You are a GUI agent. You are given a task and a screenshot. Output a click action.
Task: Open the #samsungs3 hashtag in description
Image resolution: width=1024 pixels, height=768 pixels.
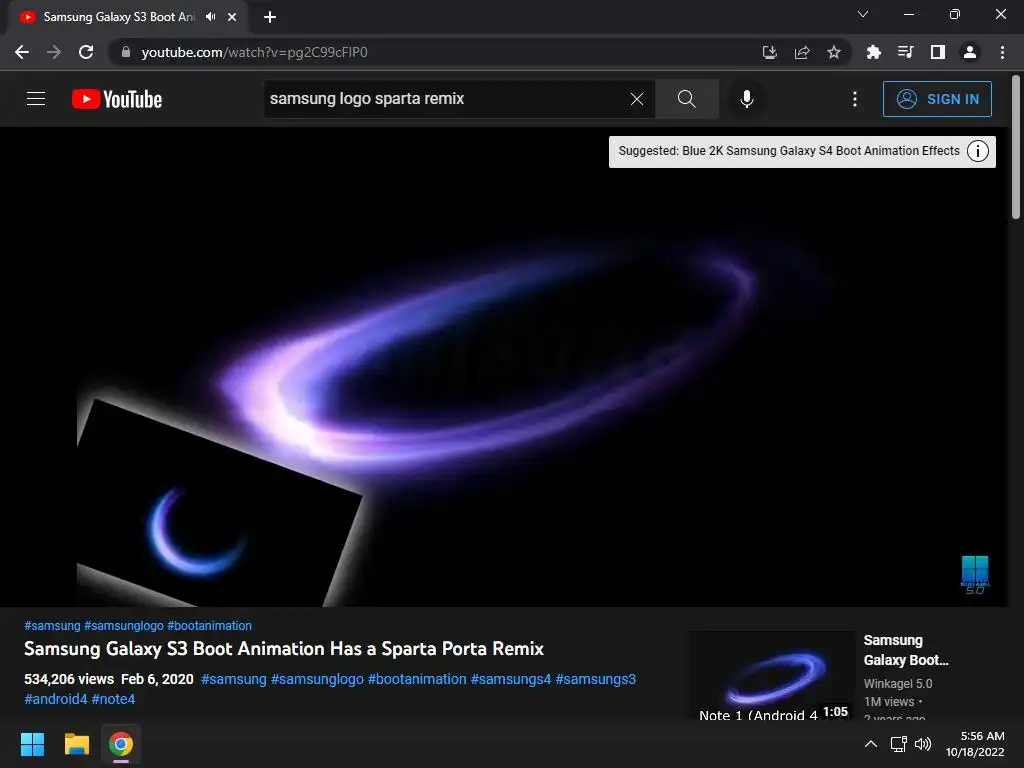tap(596, 679)
